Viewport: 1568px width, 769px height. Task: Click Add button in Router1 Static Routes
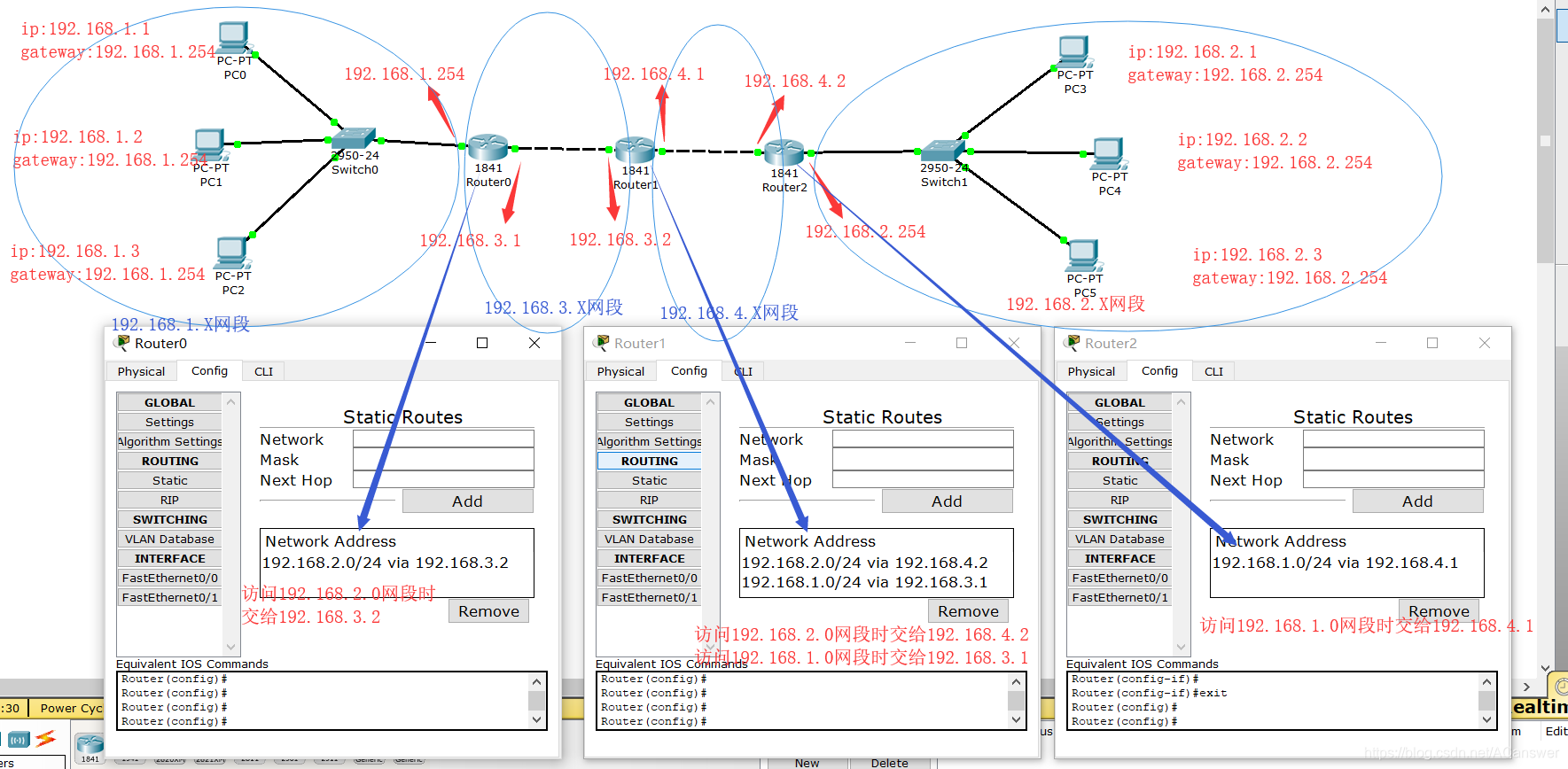(x=947, y=501)
